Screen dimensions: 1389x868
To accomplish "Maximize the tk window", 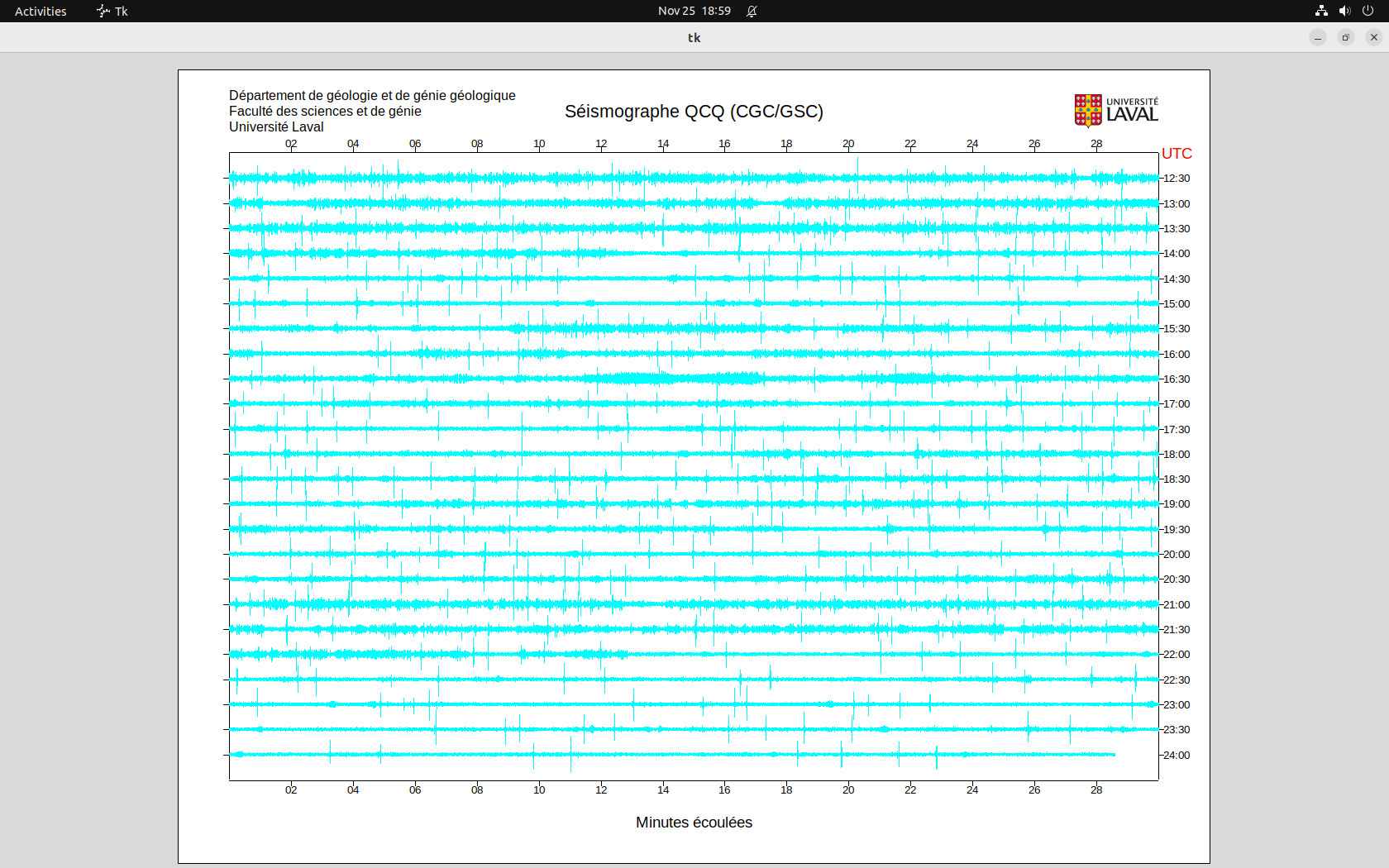I will coord(1346,37).
